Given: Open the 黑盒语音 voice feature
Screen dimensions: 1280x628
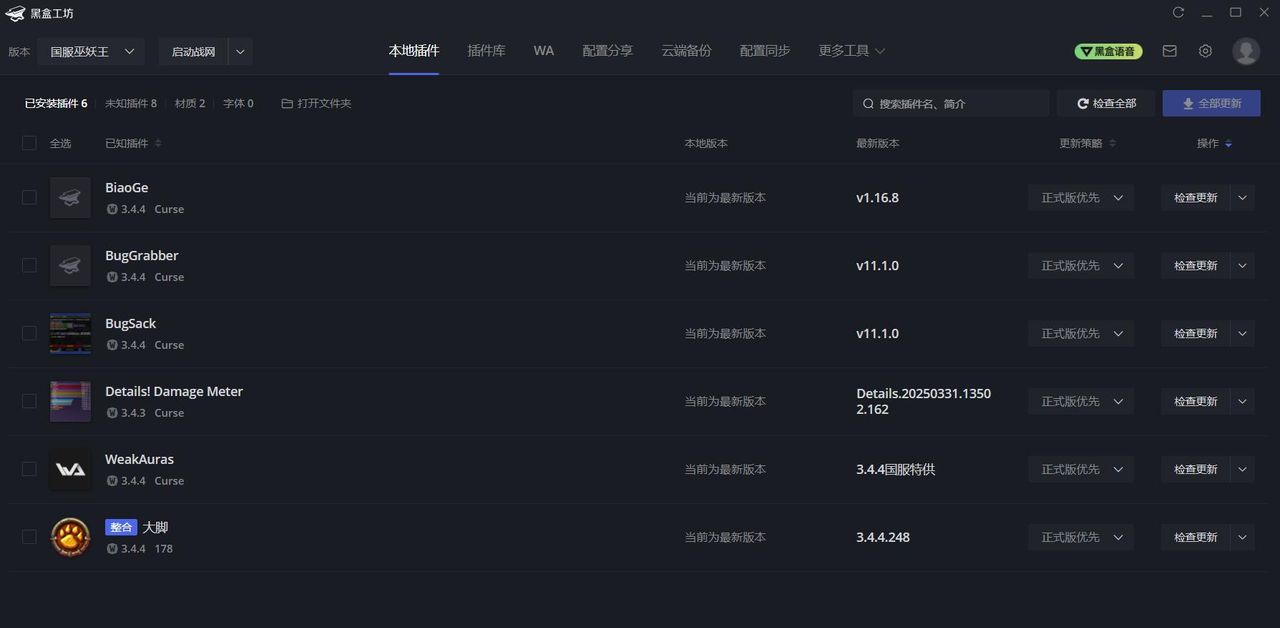Looking at the screenshot, I should click(1108, 51).
